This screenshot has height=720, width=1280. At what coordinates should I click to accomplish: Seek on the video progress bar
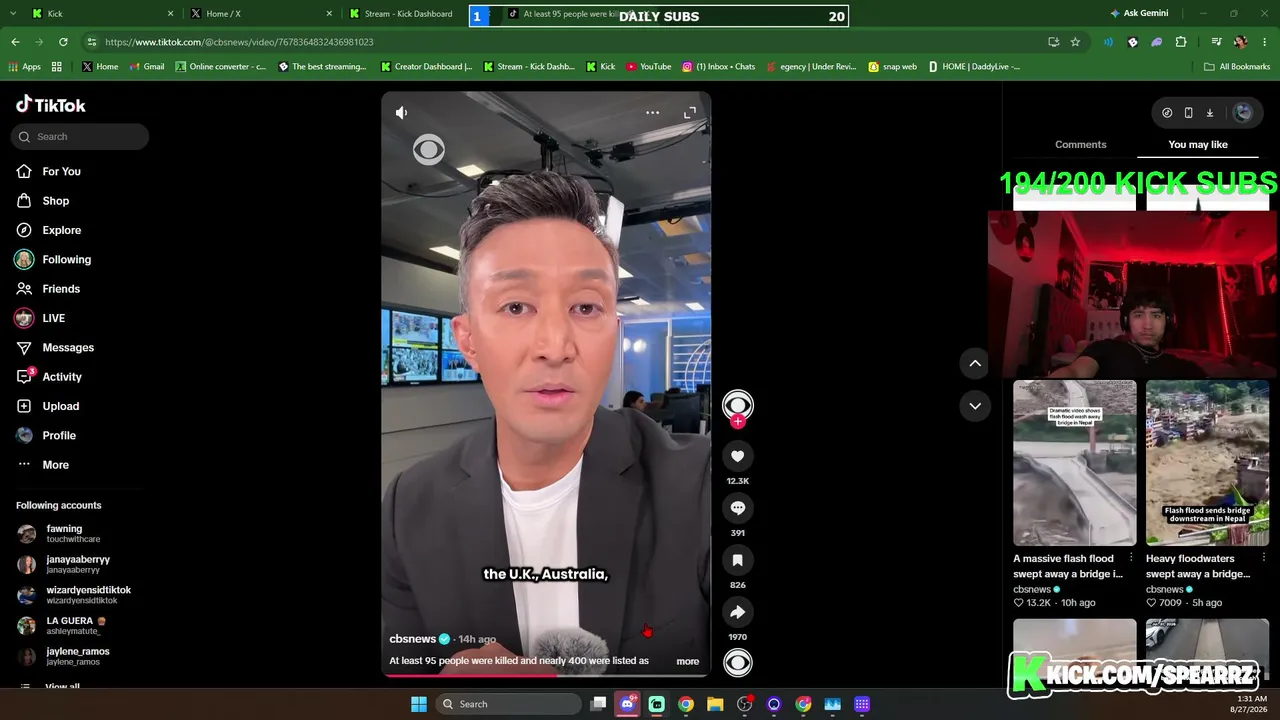(x=546, y=675)
